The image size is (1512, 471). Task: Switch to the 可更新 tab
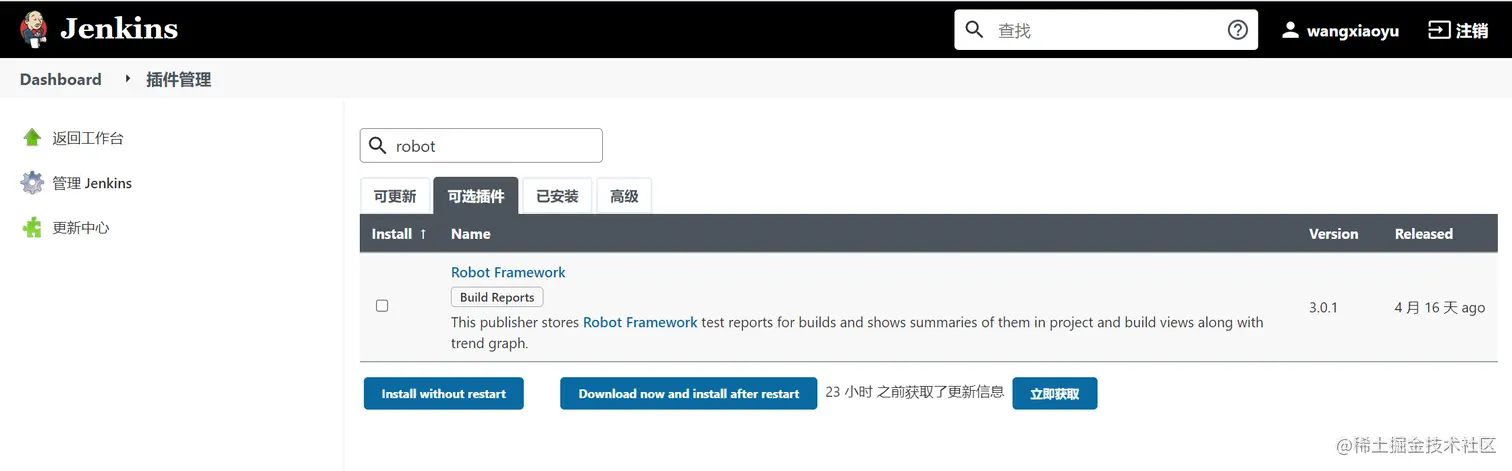point(395,196)
